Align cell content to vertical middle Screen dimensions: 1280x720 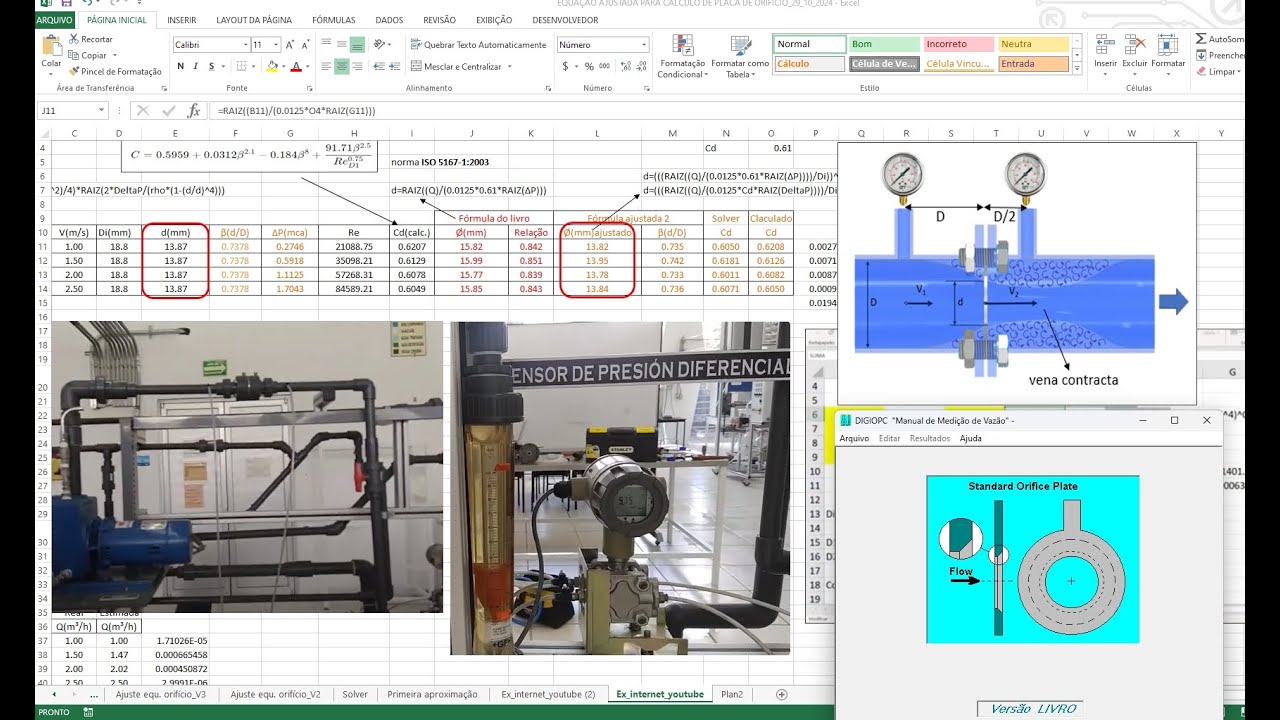[x=342, y=45]
